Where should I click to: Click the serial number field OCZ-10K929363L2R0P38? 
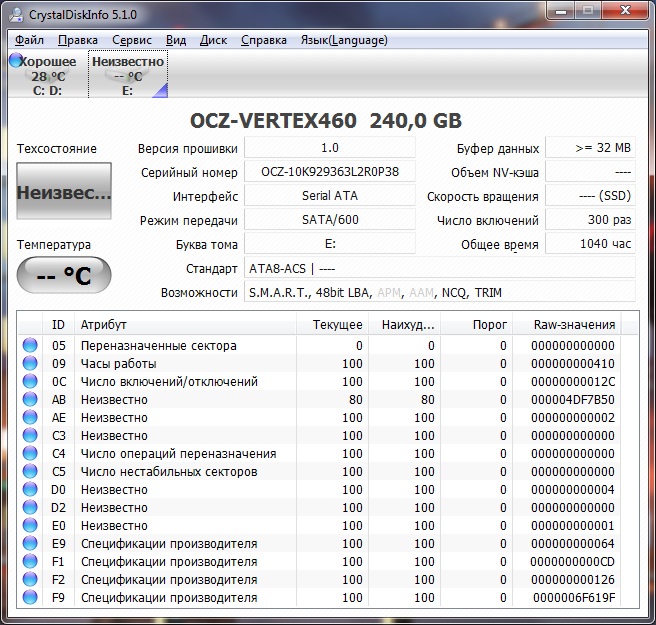point(330,172)
